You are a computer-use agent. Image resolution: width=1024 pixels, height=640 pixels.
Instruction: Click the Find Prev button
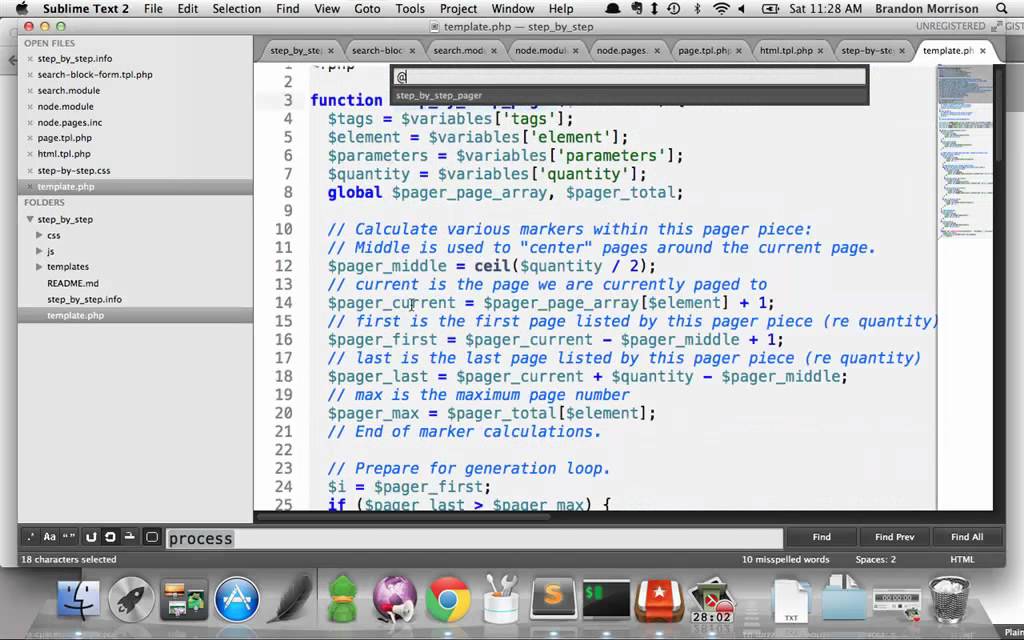coord(895,537)
